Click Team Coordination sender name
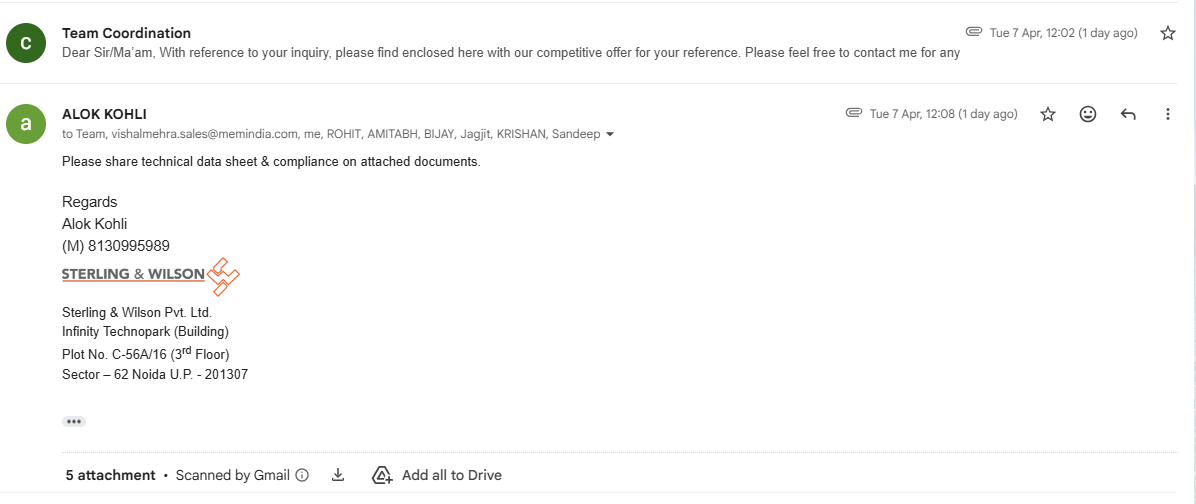The image size is (1196, 504). 126,33
